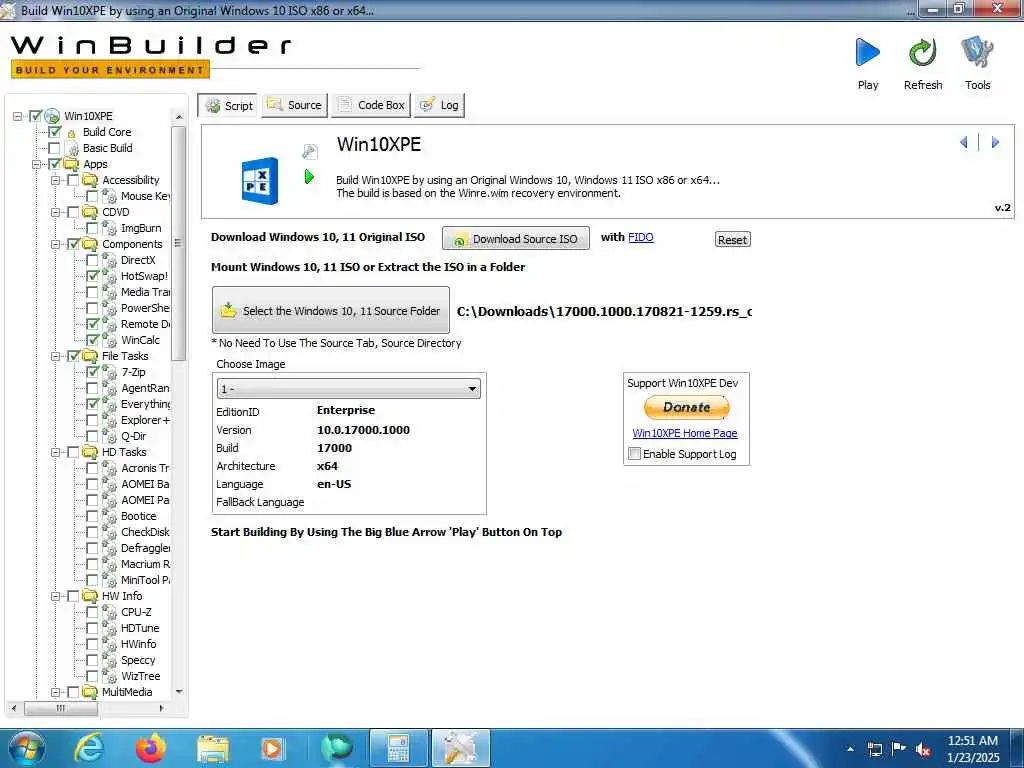The width and height of the screenshot is (1024, 768).
Task: Open the FIDO link
Action: click(641, 238)
